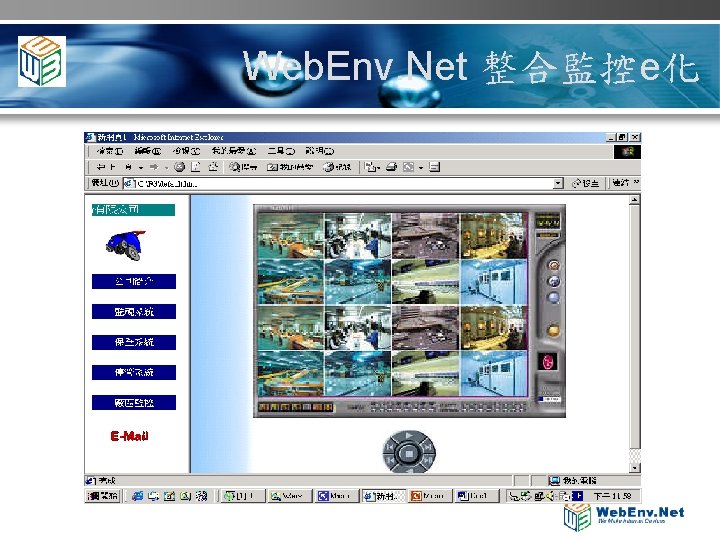This screenshot has width=720, height=540.
Task: Launch Internet Explorer from quick launch
Action: [137, 496]
